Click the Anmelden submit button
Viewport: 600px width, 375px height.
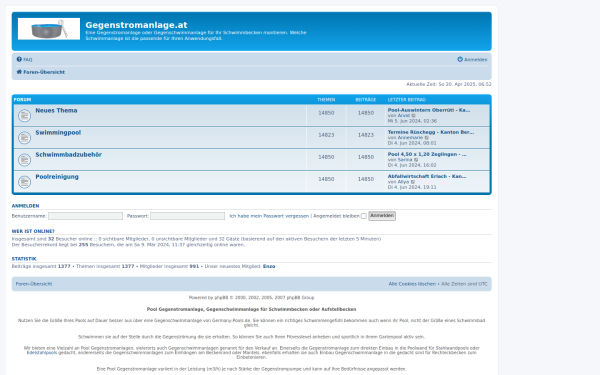tap(382, 216)
